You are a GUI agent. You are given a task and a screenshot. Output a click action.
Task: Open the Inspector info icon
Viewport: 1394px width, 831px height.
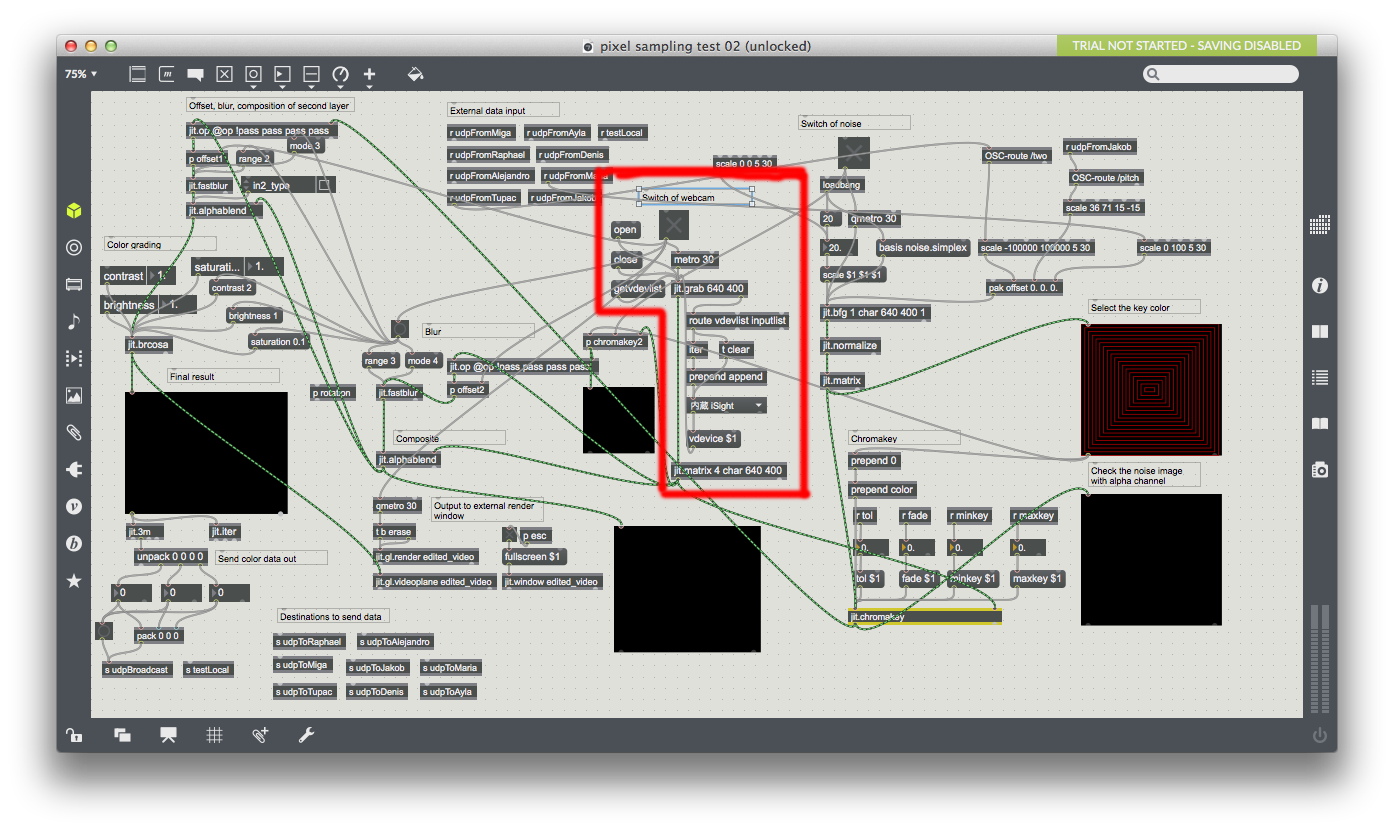(x=1320, y=286)
